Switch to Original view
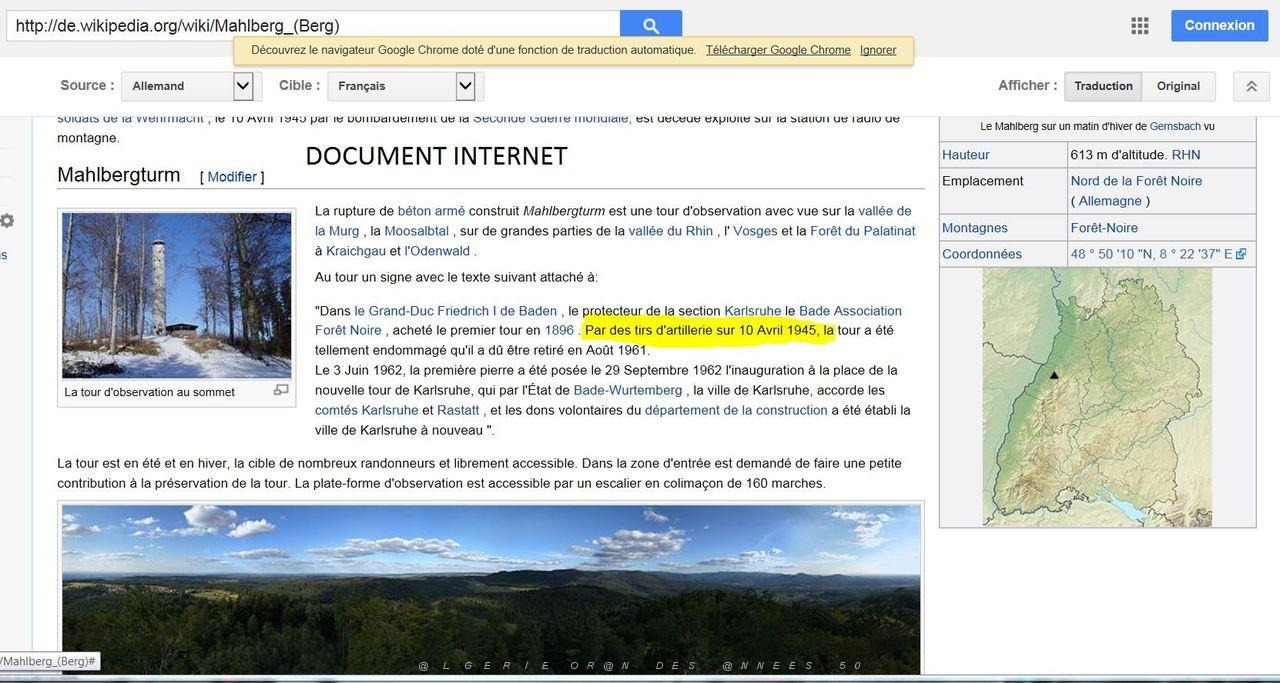Viewport: 1280px width, 683px height. coord(1178,86)
